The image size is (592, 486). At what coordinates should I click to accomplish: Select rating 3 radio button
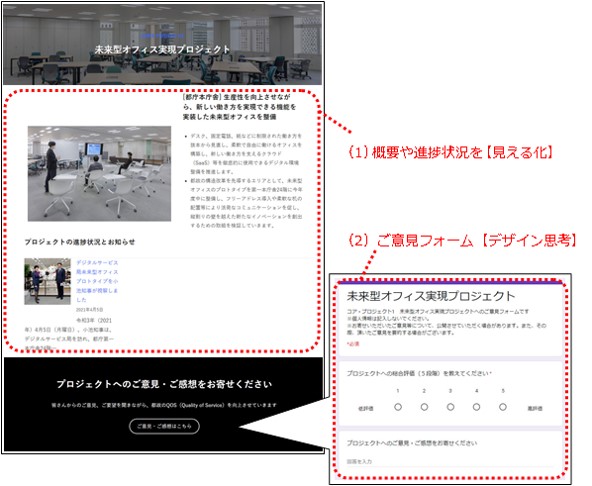click(x=450, y=407)
